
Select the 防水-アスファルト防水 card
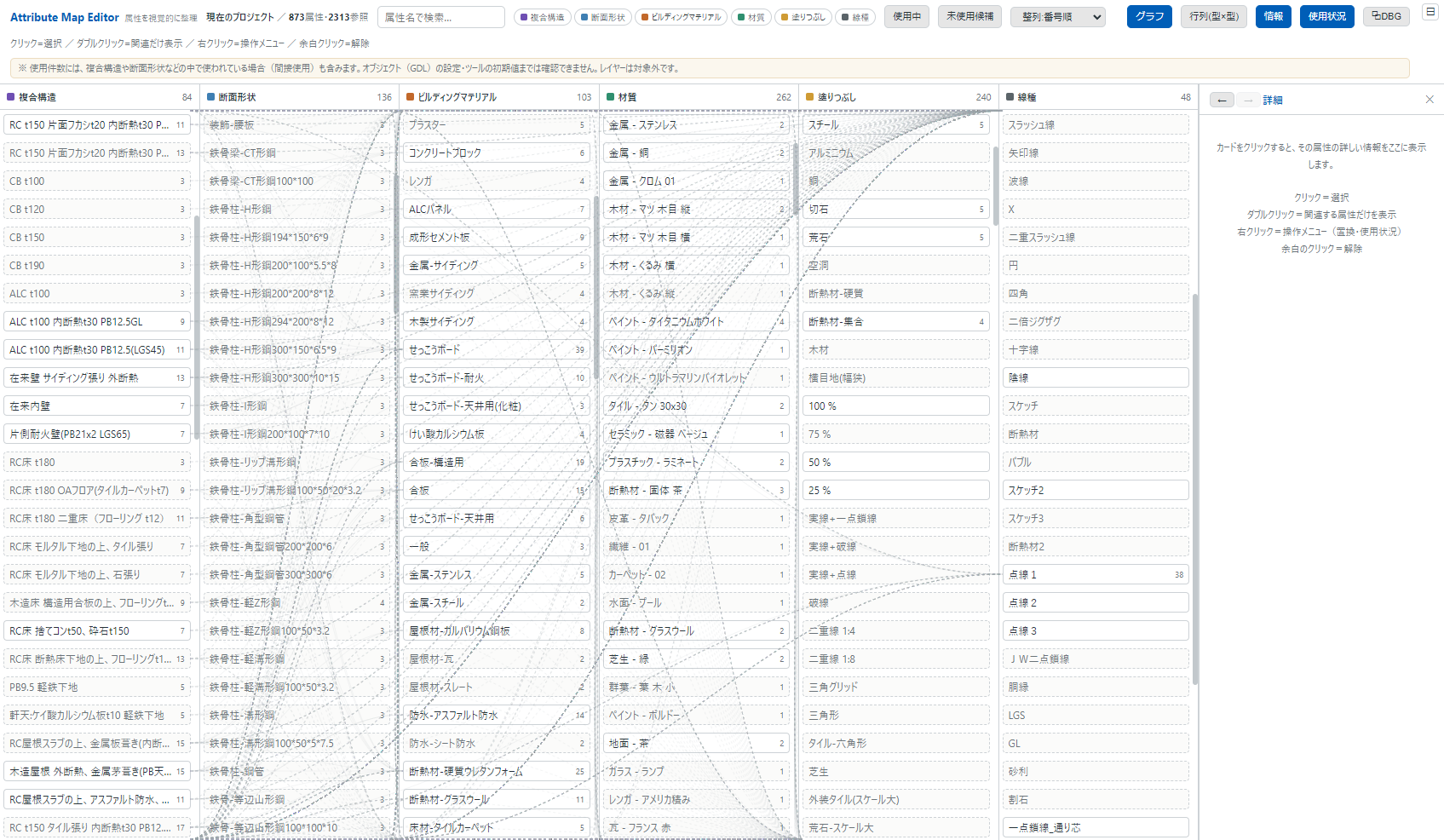click(x=497, y=716)
